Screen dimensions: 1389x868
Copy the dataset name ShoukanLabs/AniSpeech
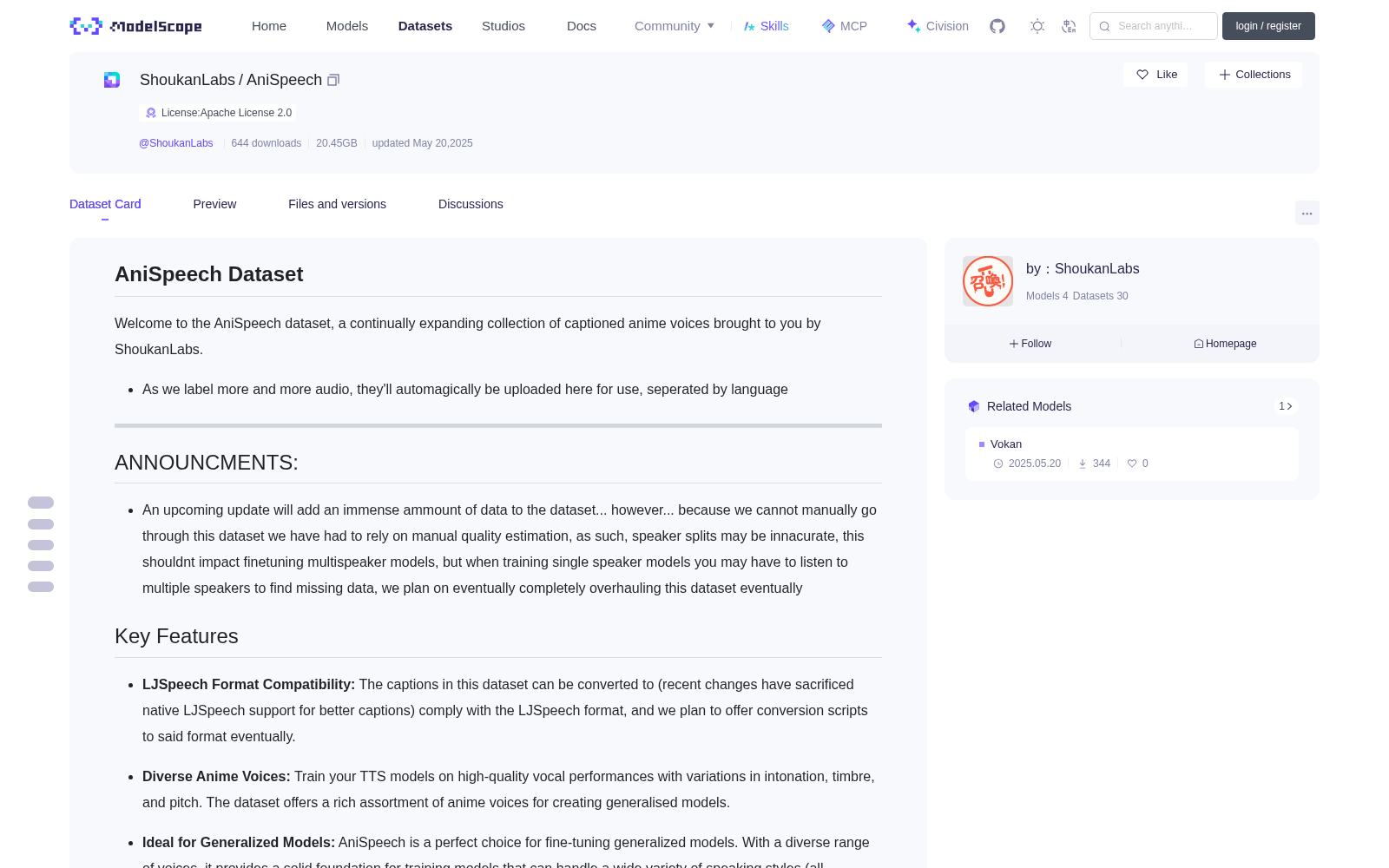coord(333,80)
